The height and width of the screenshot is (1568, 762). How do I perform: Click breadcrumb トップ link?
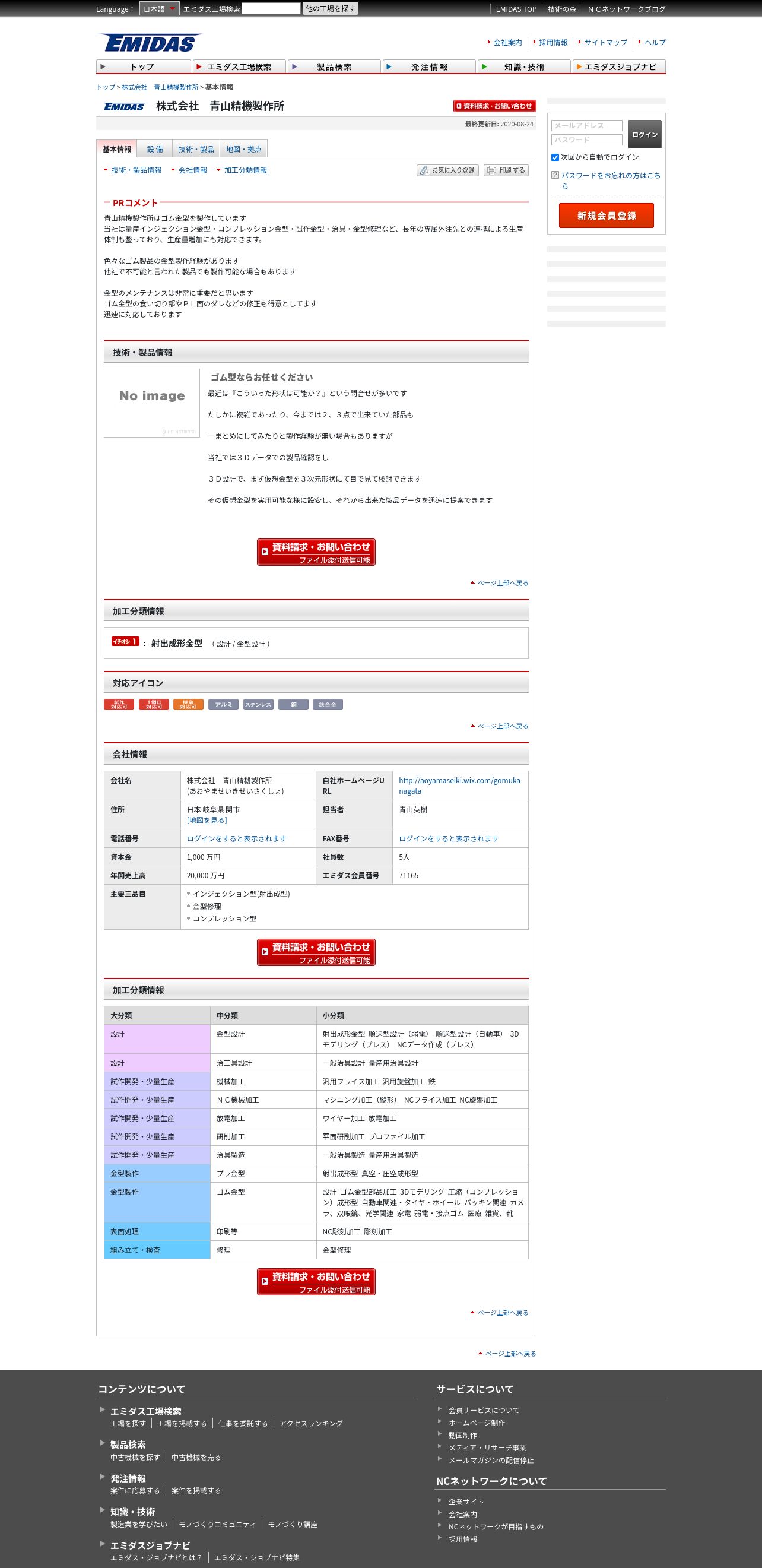(x=106, y=88)
